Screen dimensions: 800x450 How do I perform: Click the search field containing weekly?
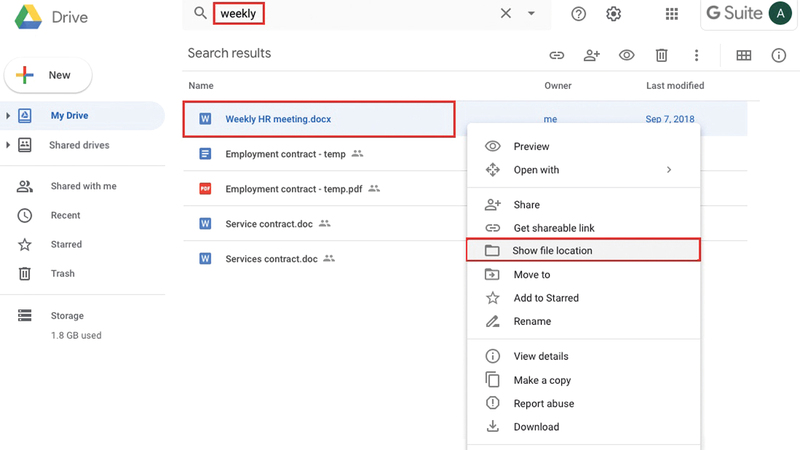[x=360, y=14]
